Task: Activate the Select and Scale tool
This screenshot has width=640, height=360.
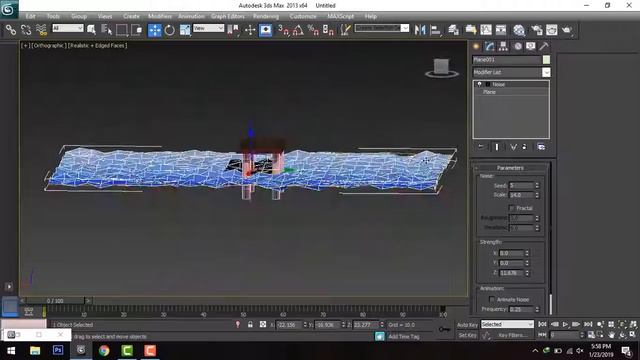Action: pyautogui.click(x=185, y=30)
